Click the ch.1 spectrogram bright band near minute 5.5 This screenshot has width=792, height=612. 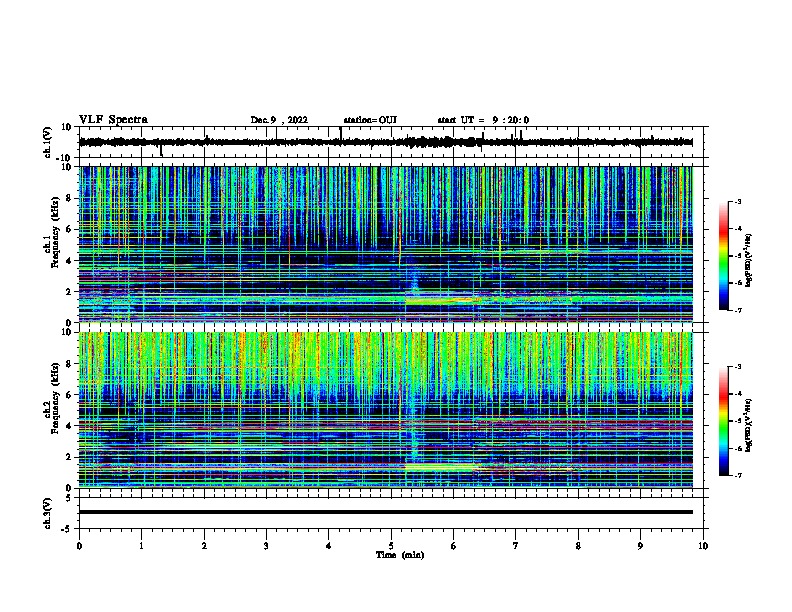(x=440, y=300)
